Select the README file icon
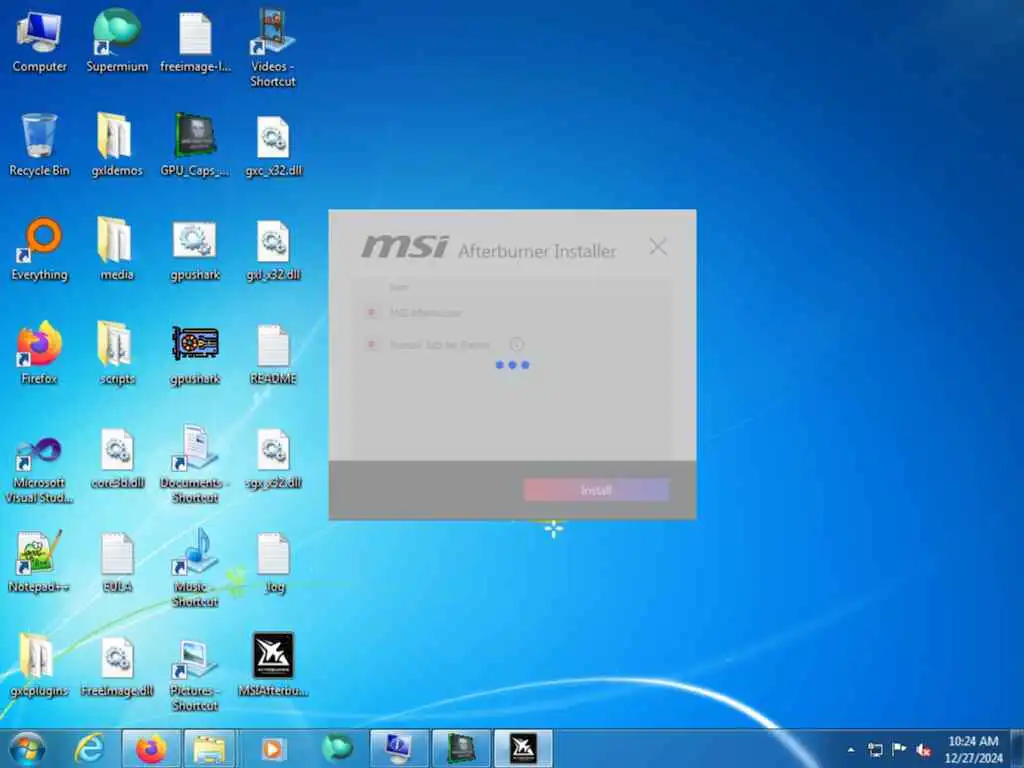Image resolution: width=1024 pixels, height=768 pixels. tap(273, 354)
